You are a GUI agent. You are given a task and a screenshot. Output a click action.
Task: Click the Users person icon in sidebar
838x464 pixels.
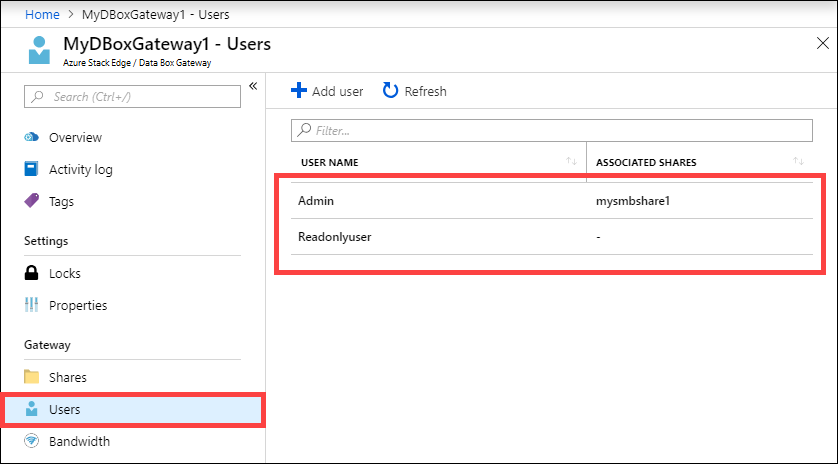point(32,409)
